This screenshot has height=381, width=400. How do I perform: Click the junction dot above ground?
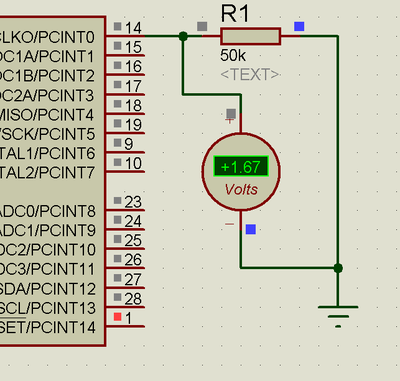coord(338,268)
